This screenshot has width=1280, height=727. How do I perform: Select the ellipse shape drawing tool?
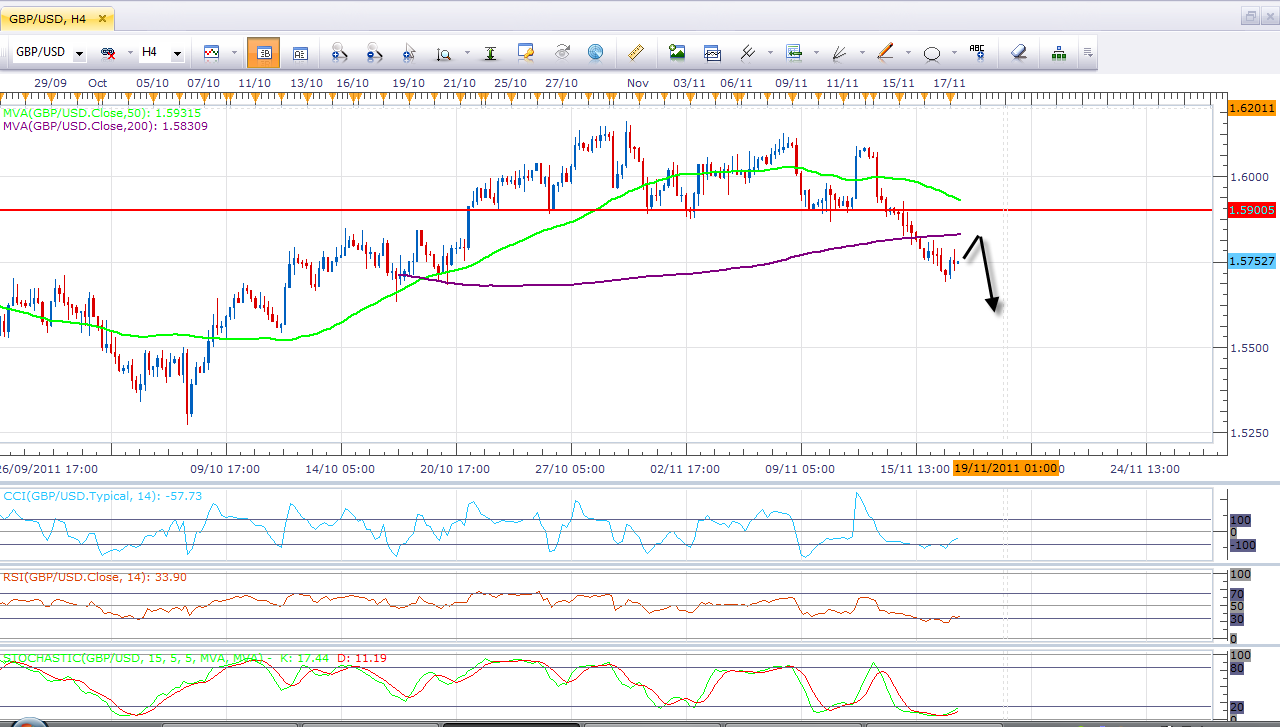[932, 52]
